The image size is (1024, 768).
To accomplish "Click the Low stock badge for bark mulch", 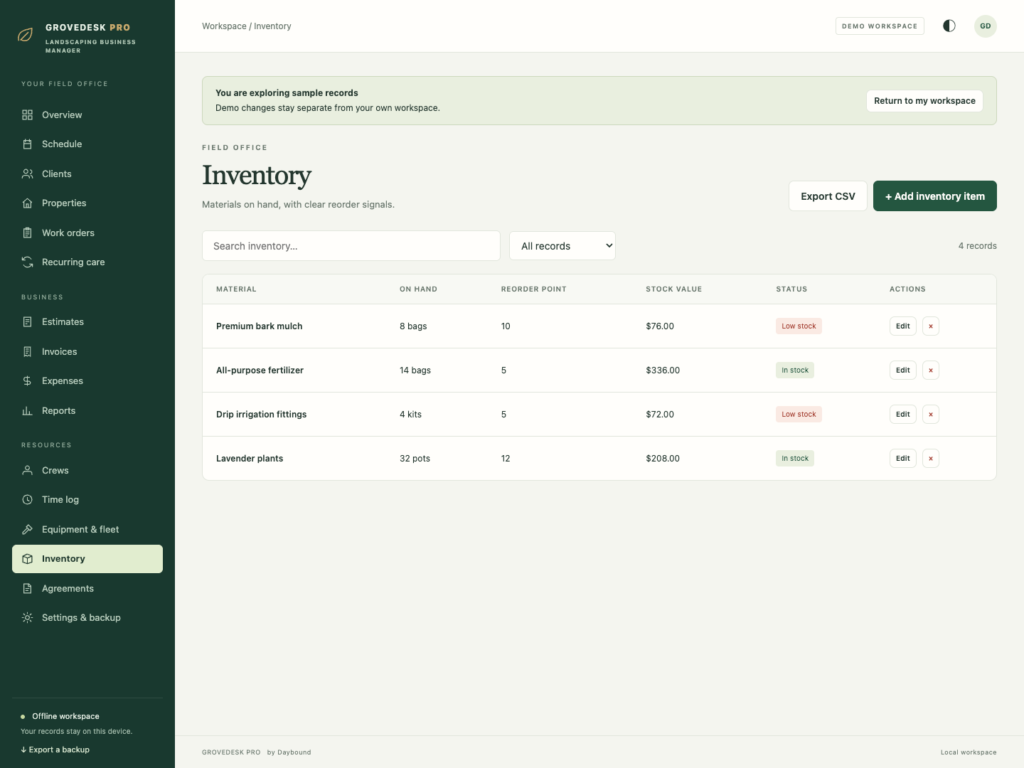I will point(798,326).
